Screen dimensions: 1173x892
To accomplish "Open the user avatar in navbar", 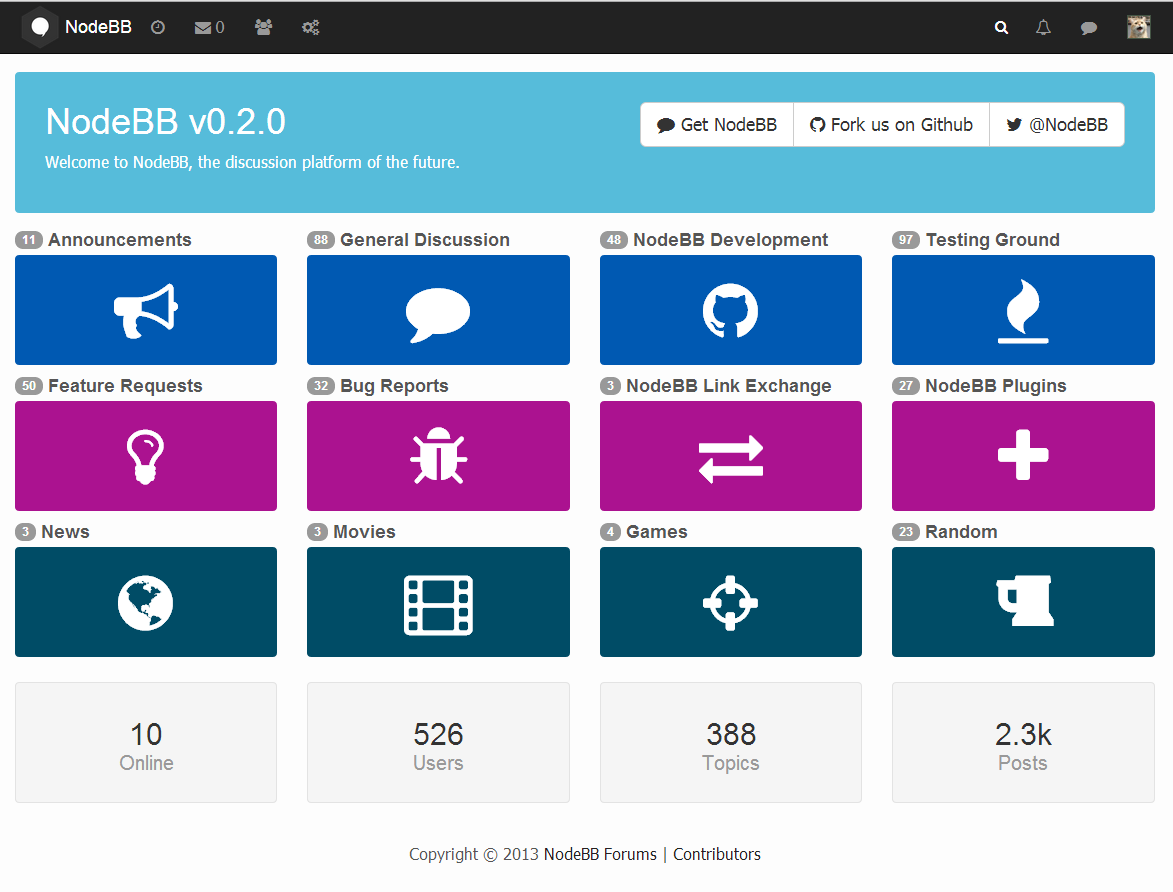I will pos(1139,27).
